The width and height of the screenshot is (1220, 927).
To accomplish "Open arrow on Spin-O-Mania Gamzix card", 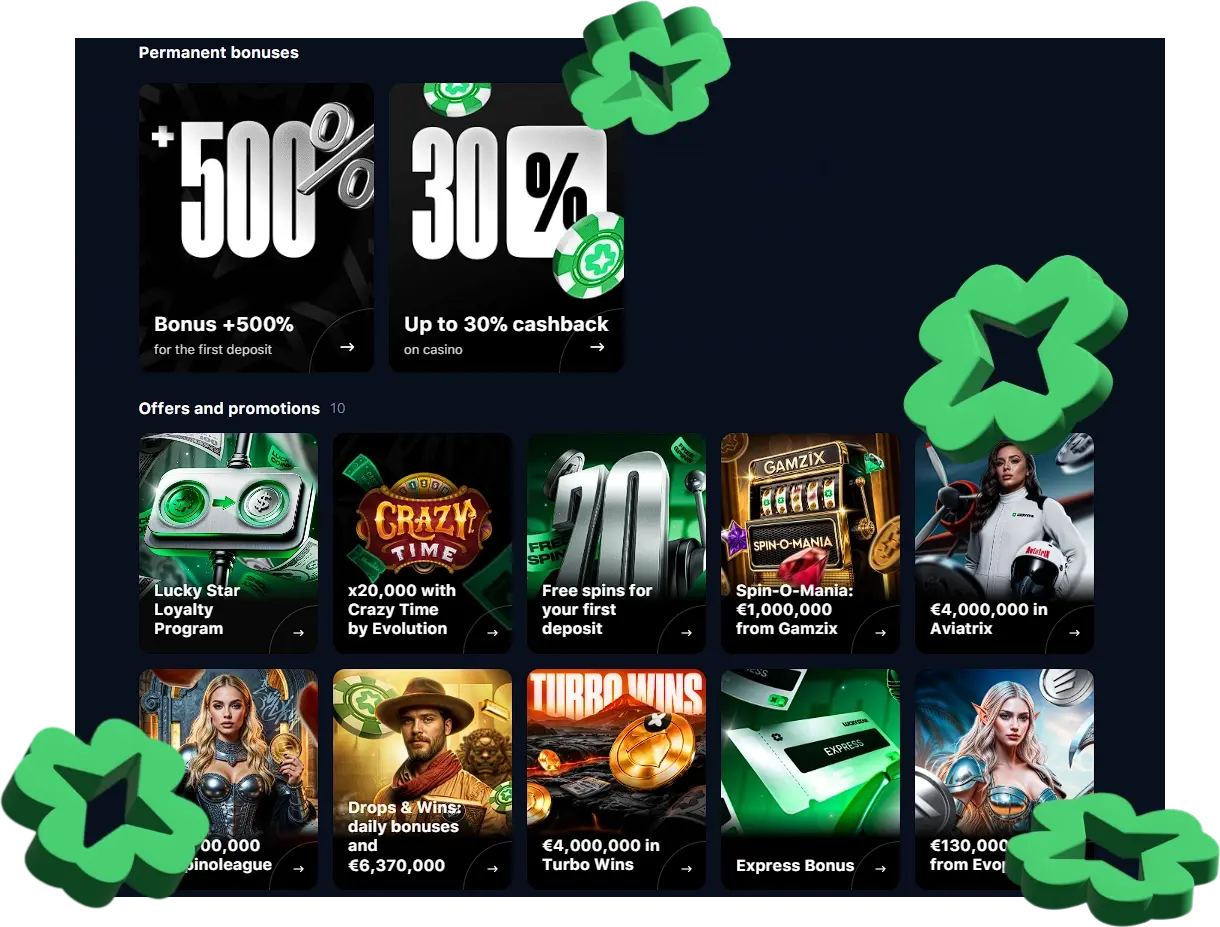I will point(881,633).
